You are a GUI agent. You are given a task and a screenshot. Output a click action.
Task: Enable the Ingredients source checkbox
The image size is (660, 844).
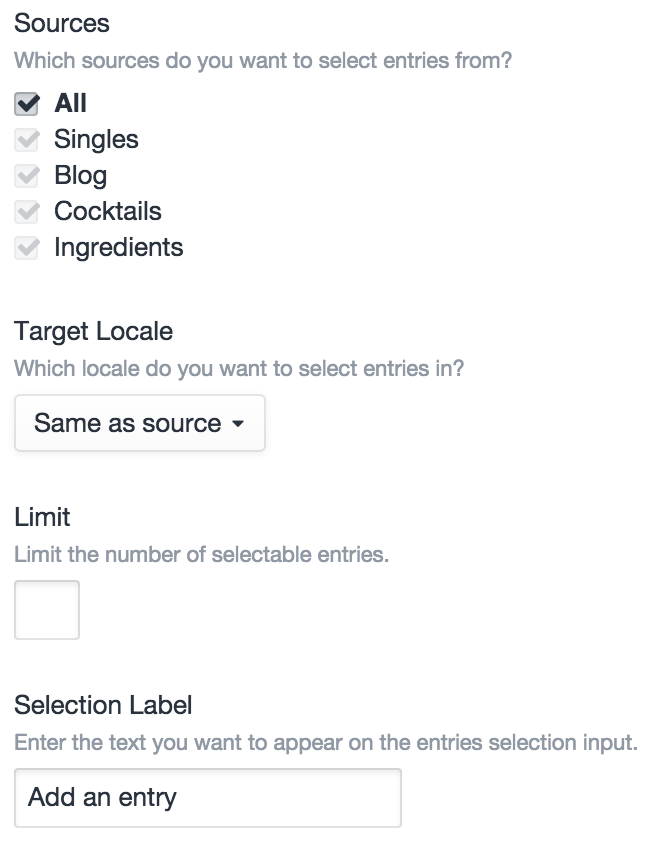coord(26,247)
